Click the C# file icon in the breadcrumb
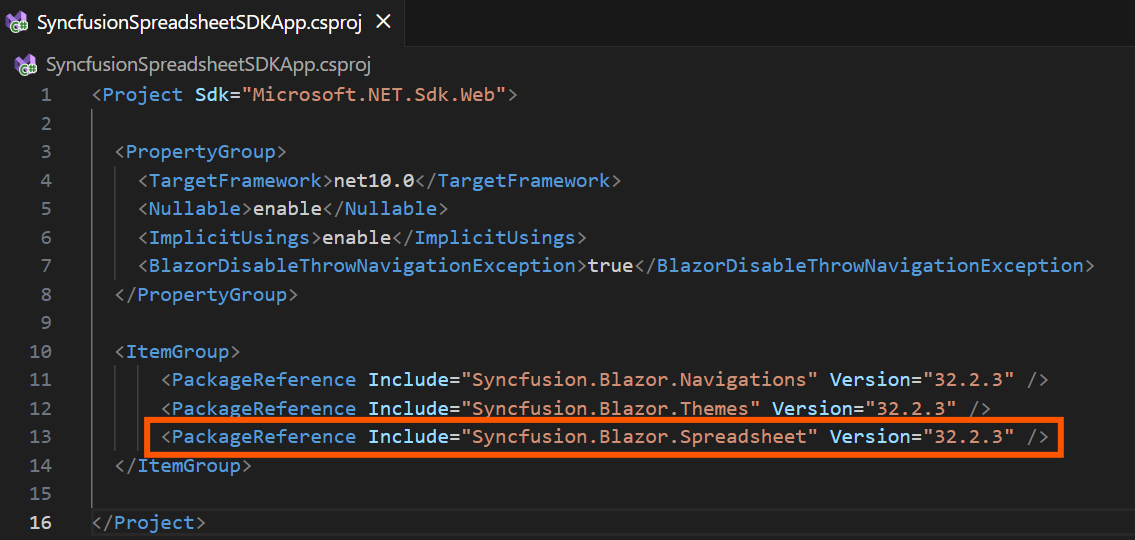Image resolution: width=1135 pixels, height=540 pixels. click(25, 66)
